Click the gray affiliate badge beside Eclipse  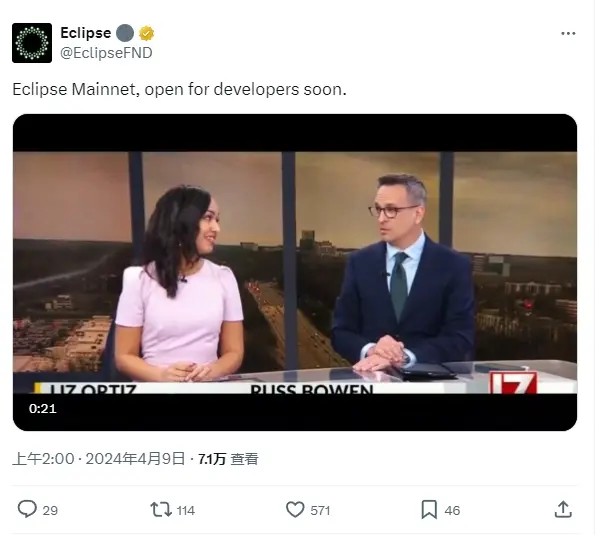tap(125, 34)
